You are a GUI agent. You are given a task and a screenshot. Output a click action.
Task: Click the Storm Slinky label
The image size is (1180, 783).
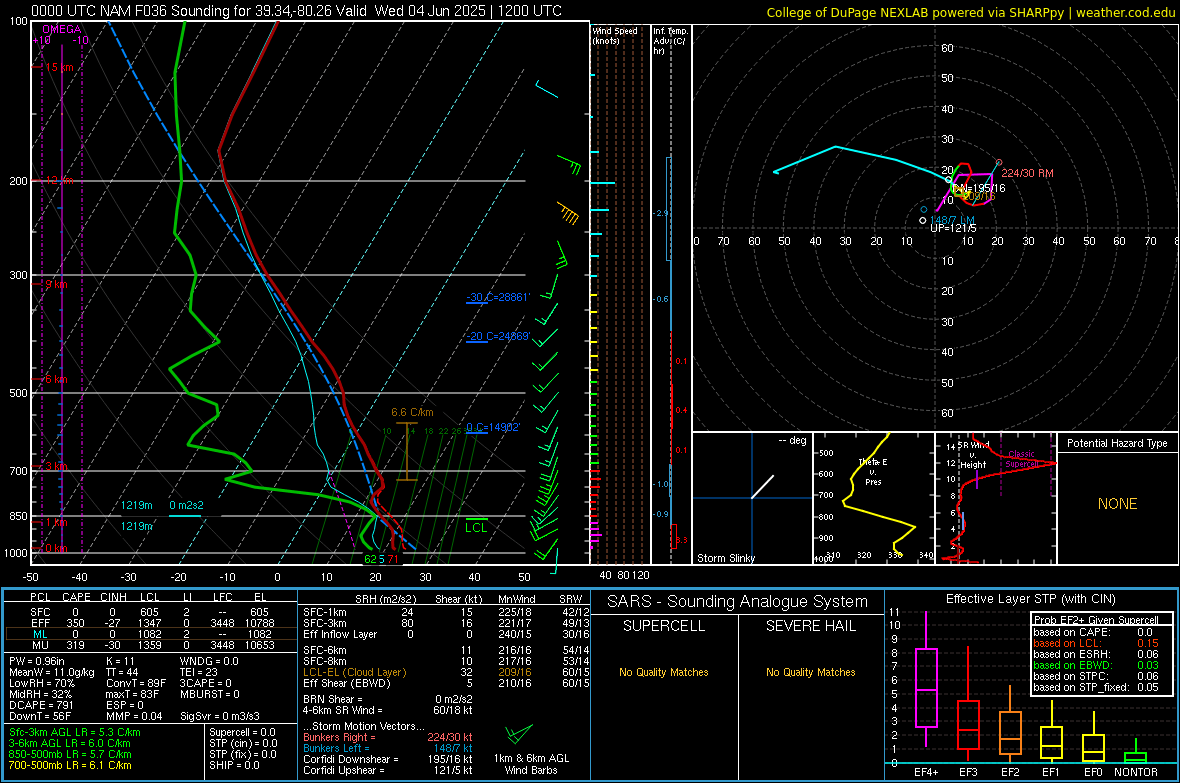tap(725, 558)
